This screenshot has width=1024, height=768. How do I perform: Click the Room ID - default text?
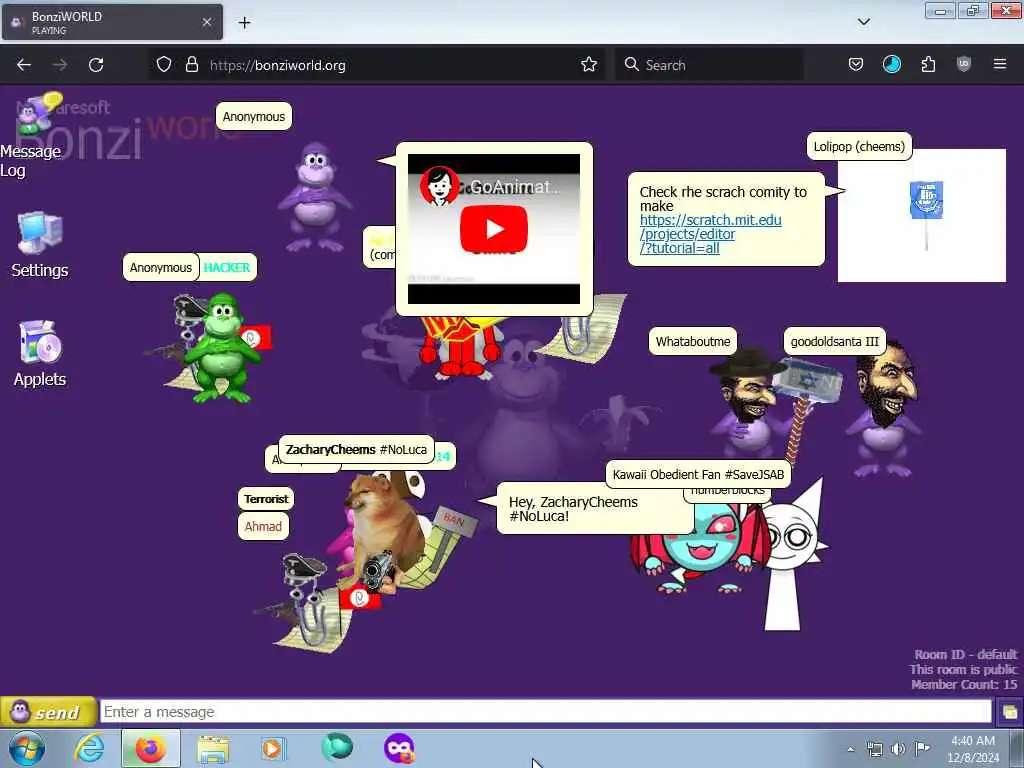(x=965, y=654)
